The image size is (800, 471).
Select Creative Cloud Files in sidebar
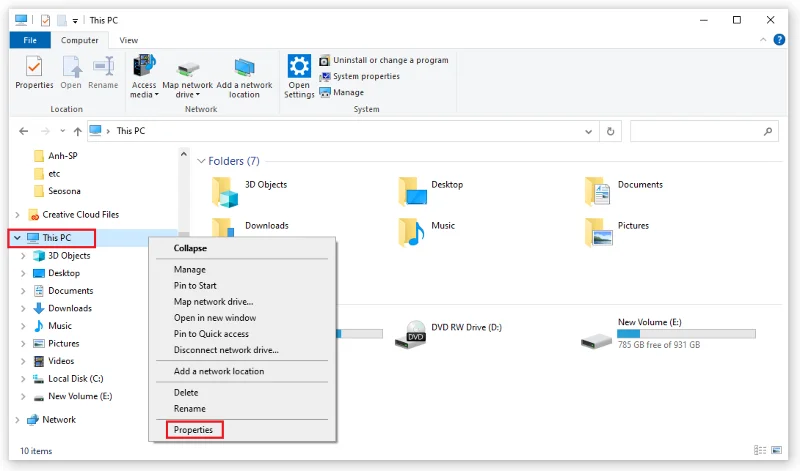coord(74,215)
